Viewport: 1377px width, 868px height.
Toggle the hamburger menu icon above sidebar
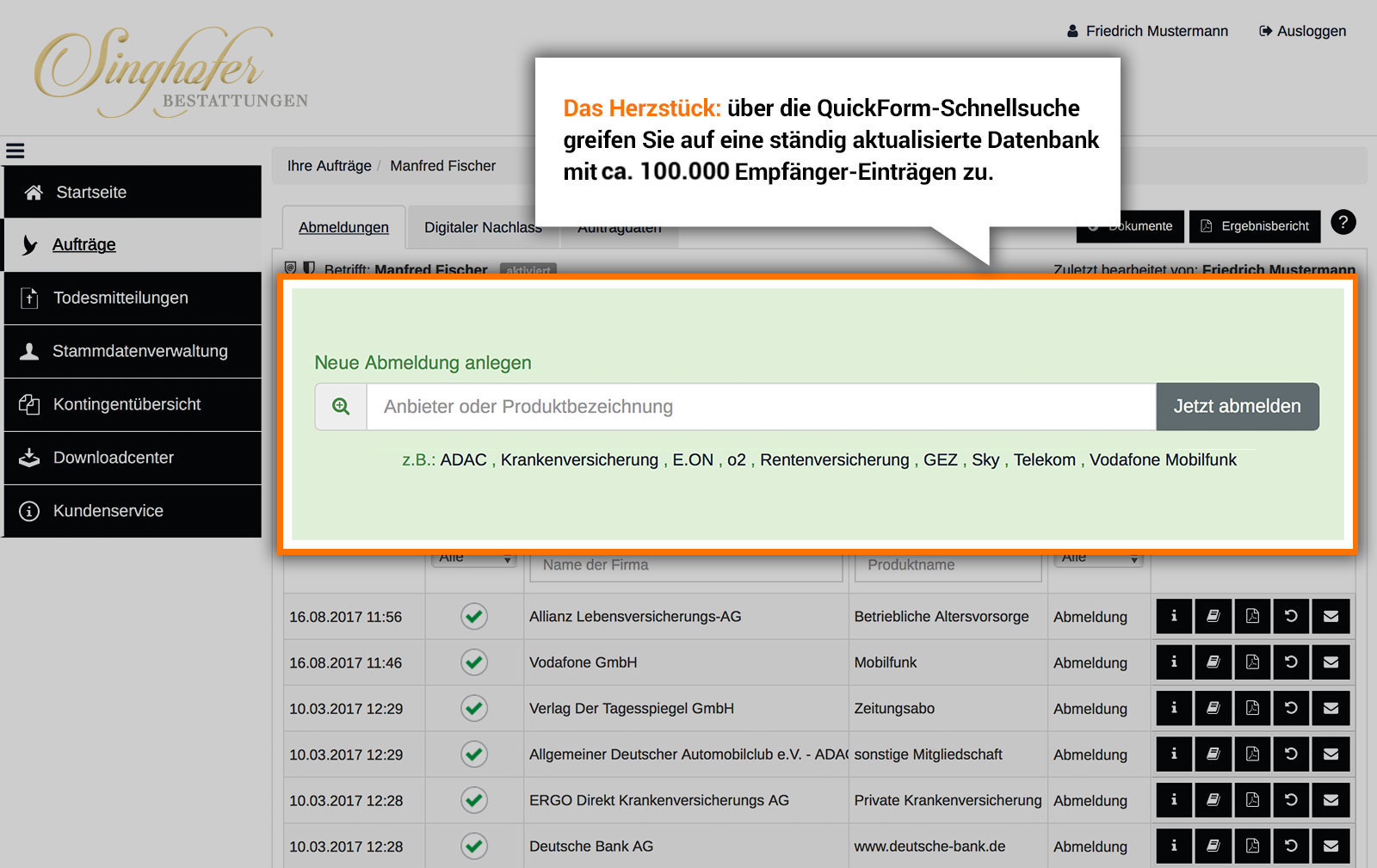pos(15,151)
